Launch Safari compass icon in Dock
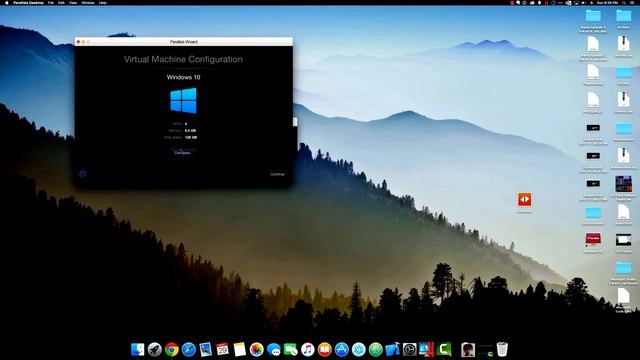This screenshot has height=360, width=640. point(189,350)
